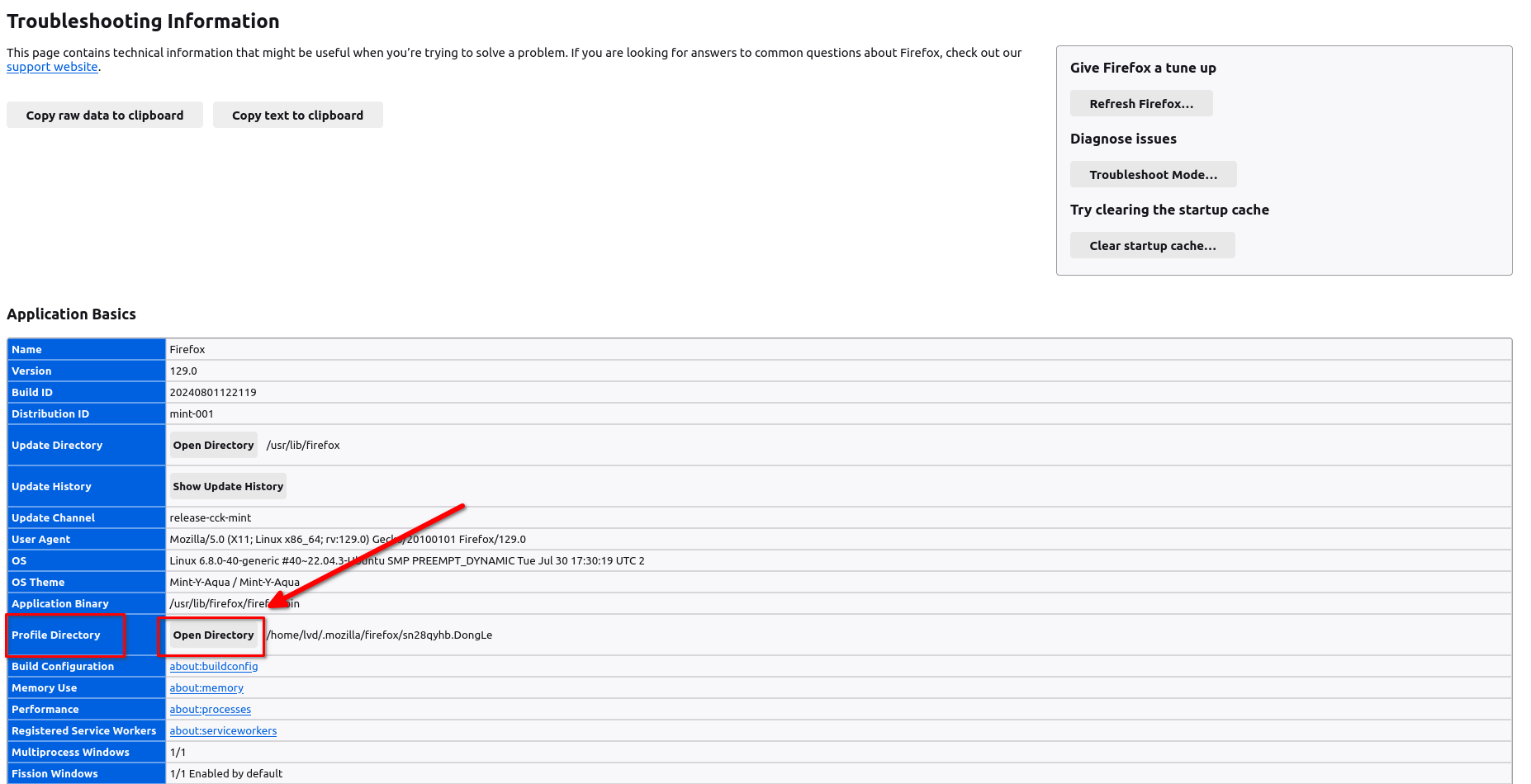
Task: Select the Mozilla/5.0 user agent string
Action: click(348, 539)
